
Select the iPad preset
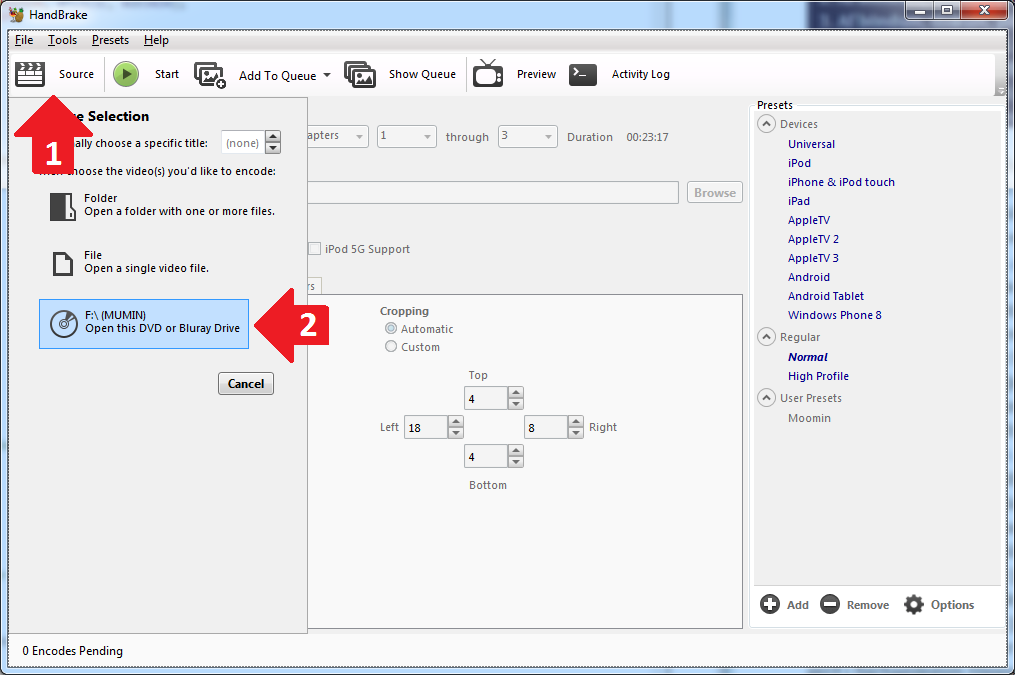coord(799,201)
